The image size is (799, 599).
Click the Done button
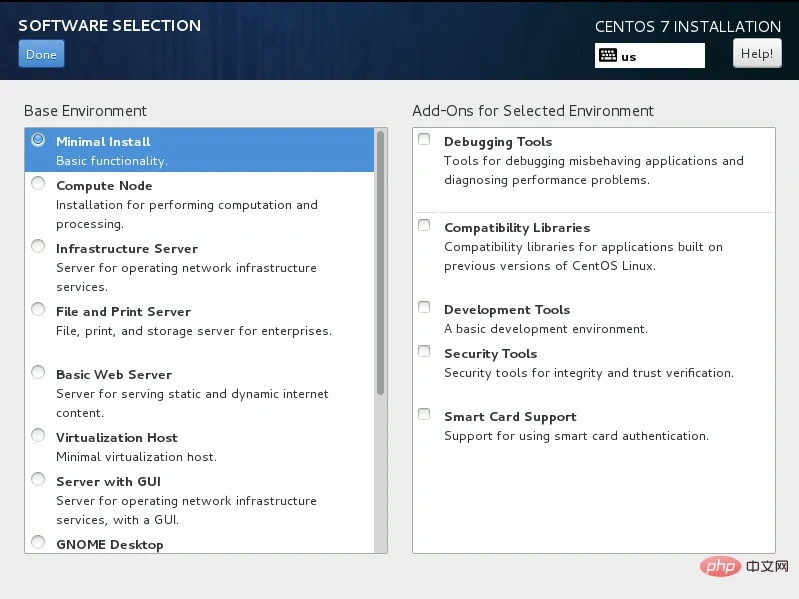(41, 54)
